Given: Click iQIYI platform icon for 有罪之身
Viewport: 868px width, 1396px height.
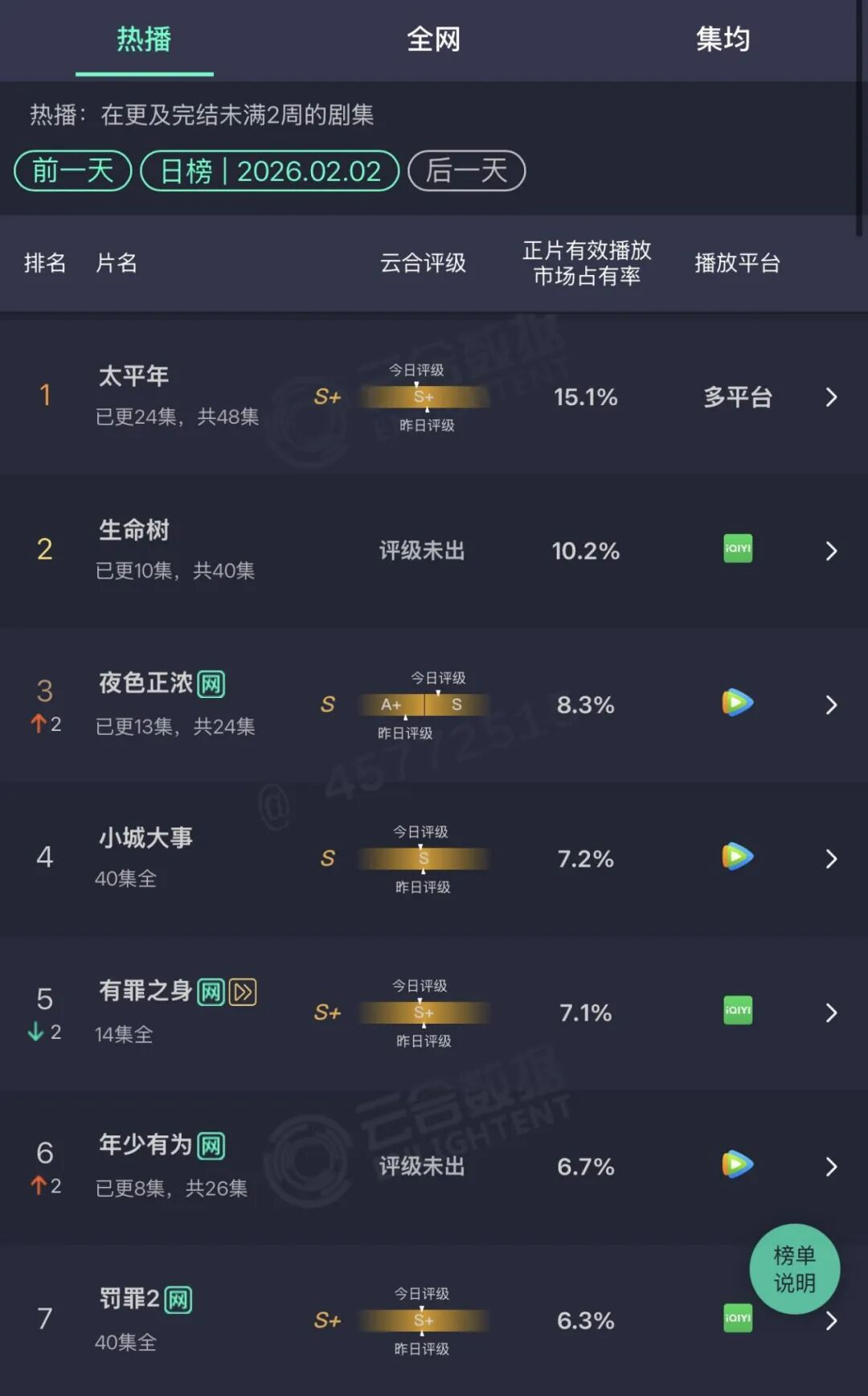Looking at the screenshot, I should tap(737, 1011).
